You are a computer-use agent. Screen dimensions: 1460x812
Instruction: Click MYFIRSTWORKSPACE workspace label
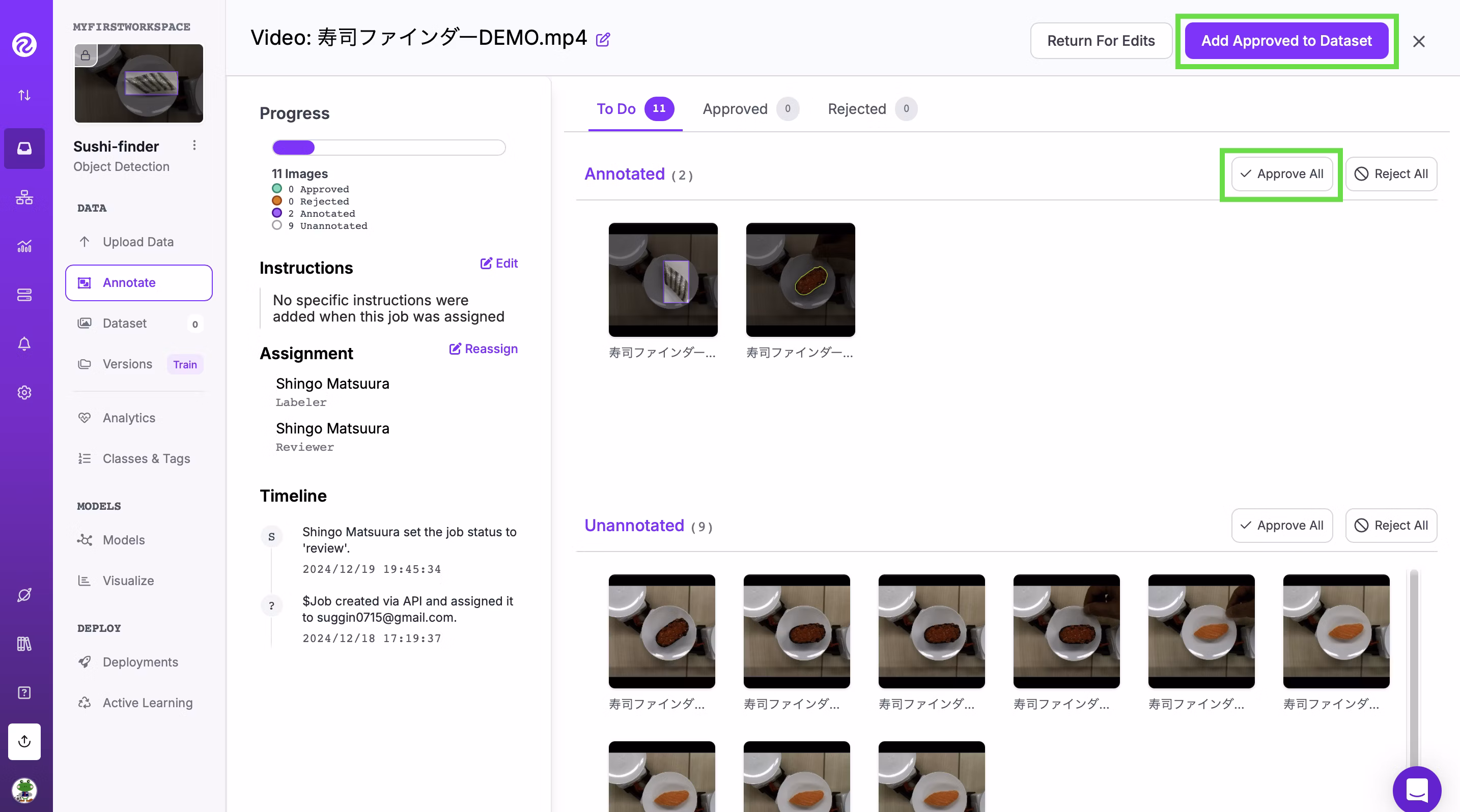(x=131, y=26)
